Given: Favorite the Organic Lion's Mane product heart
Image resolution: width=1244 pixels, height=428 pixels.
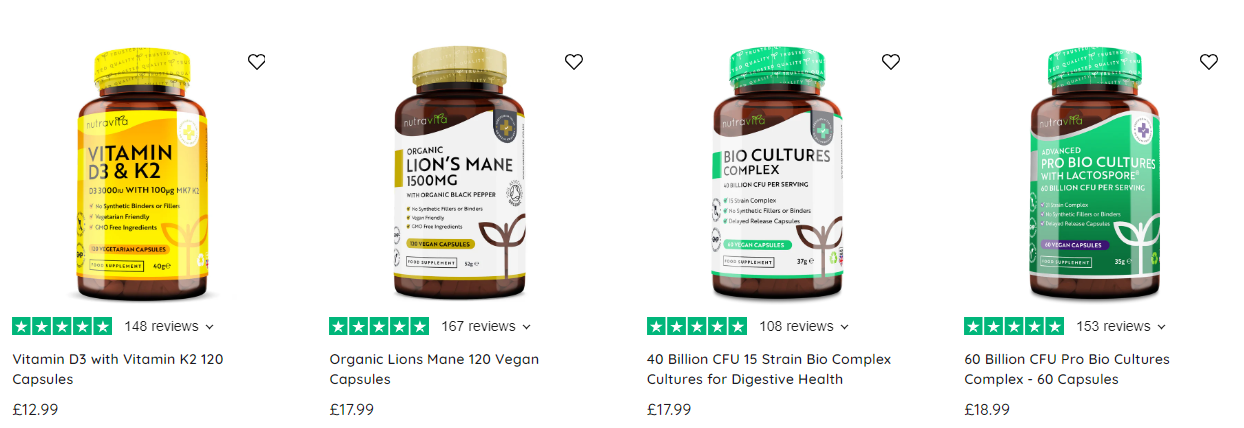Looking at the screenshot, I should click(x=574, y=62).
